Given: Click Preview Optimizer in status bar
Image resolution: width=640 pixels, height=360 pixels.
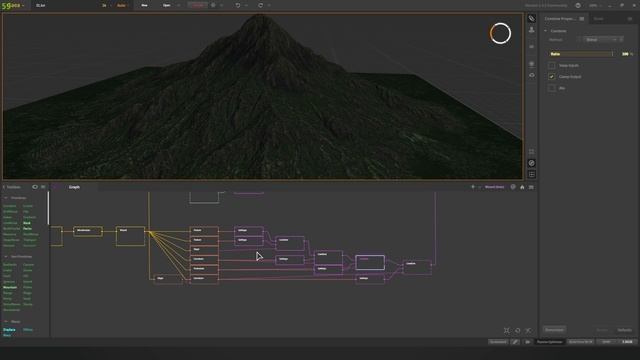Looking at the screenshot, I should [549, 342].
